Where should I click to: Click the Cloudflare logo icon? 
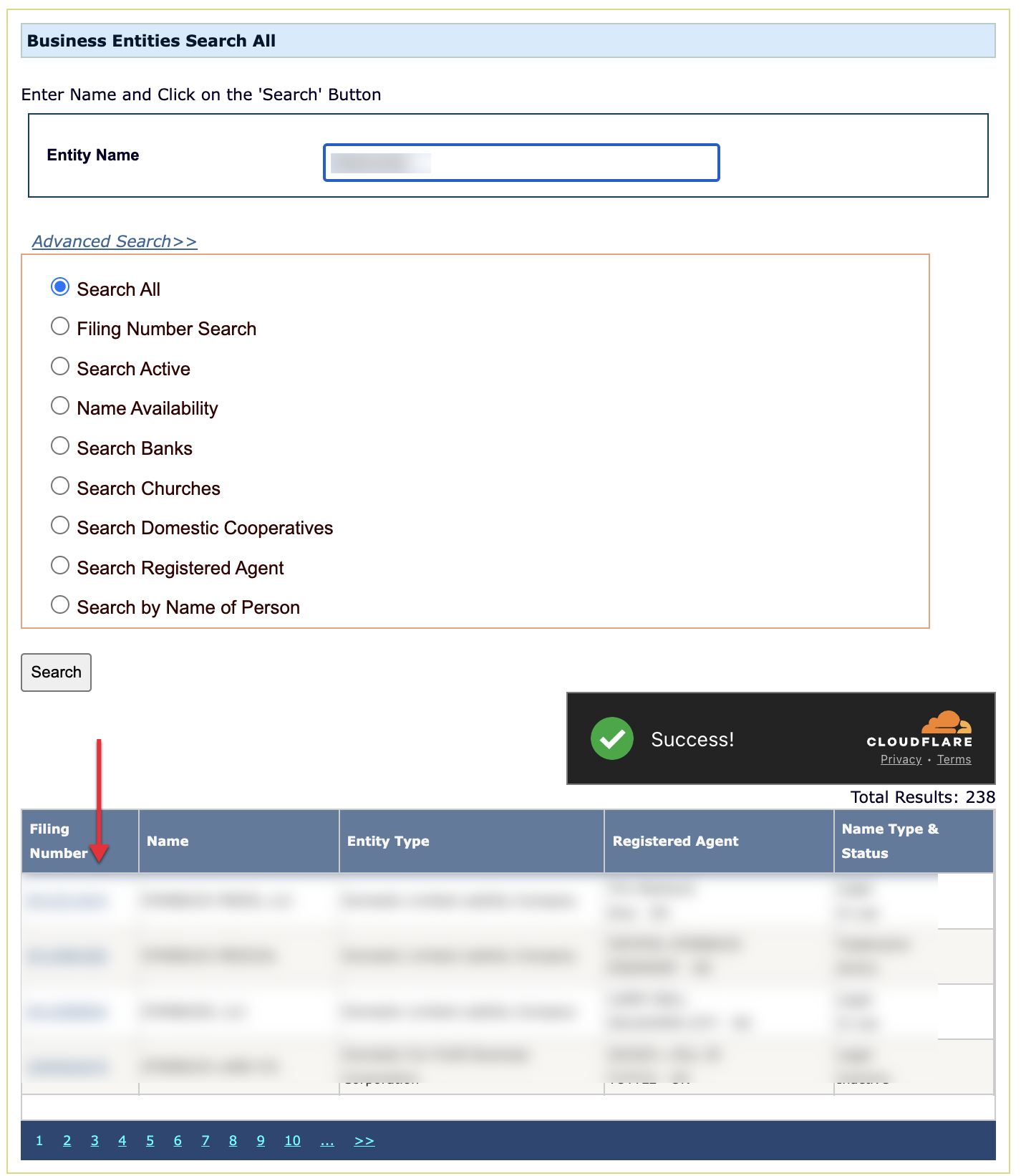click(945, 723)
